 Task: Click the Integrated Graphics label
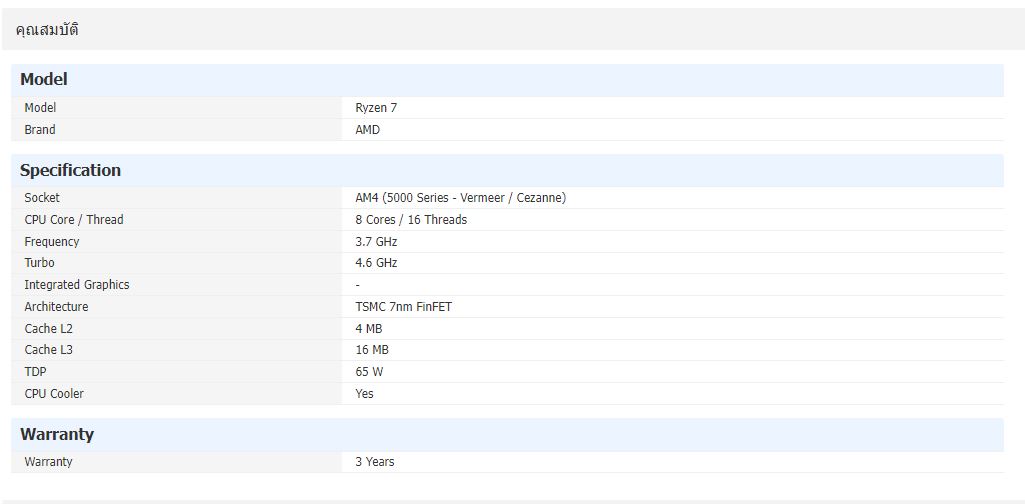tap(77, 285)
